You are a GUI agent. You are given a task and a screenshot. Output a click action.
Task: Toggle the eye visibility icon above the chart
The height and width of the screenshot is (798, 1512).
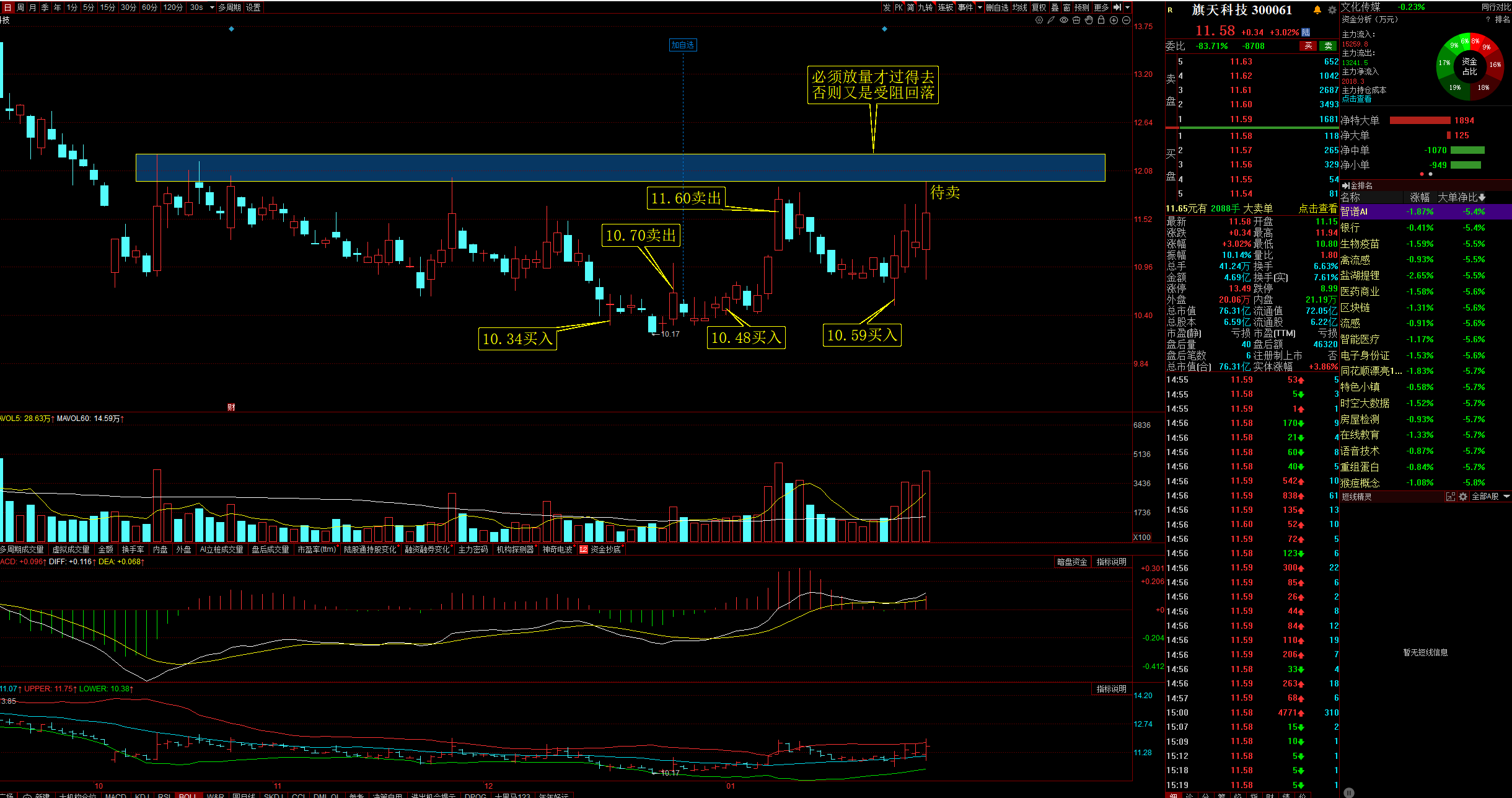pyautogui.click(x=1064, y=20)
